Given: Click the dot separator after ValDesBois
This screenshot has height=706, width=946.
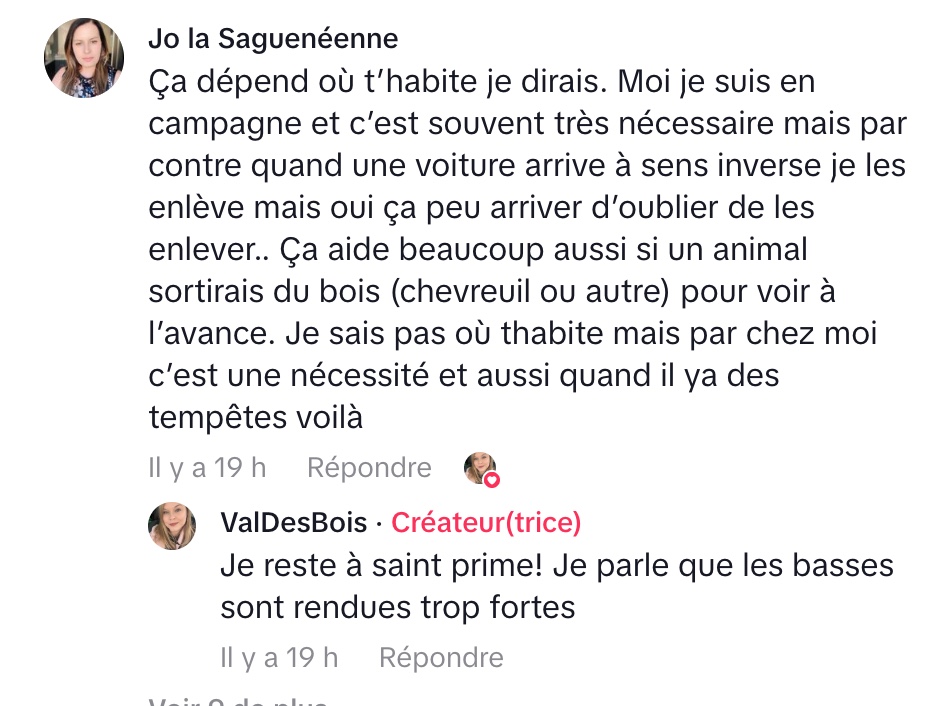Looking at the screenshot, I should [379, 522].
